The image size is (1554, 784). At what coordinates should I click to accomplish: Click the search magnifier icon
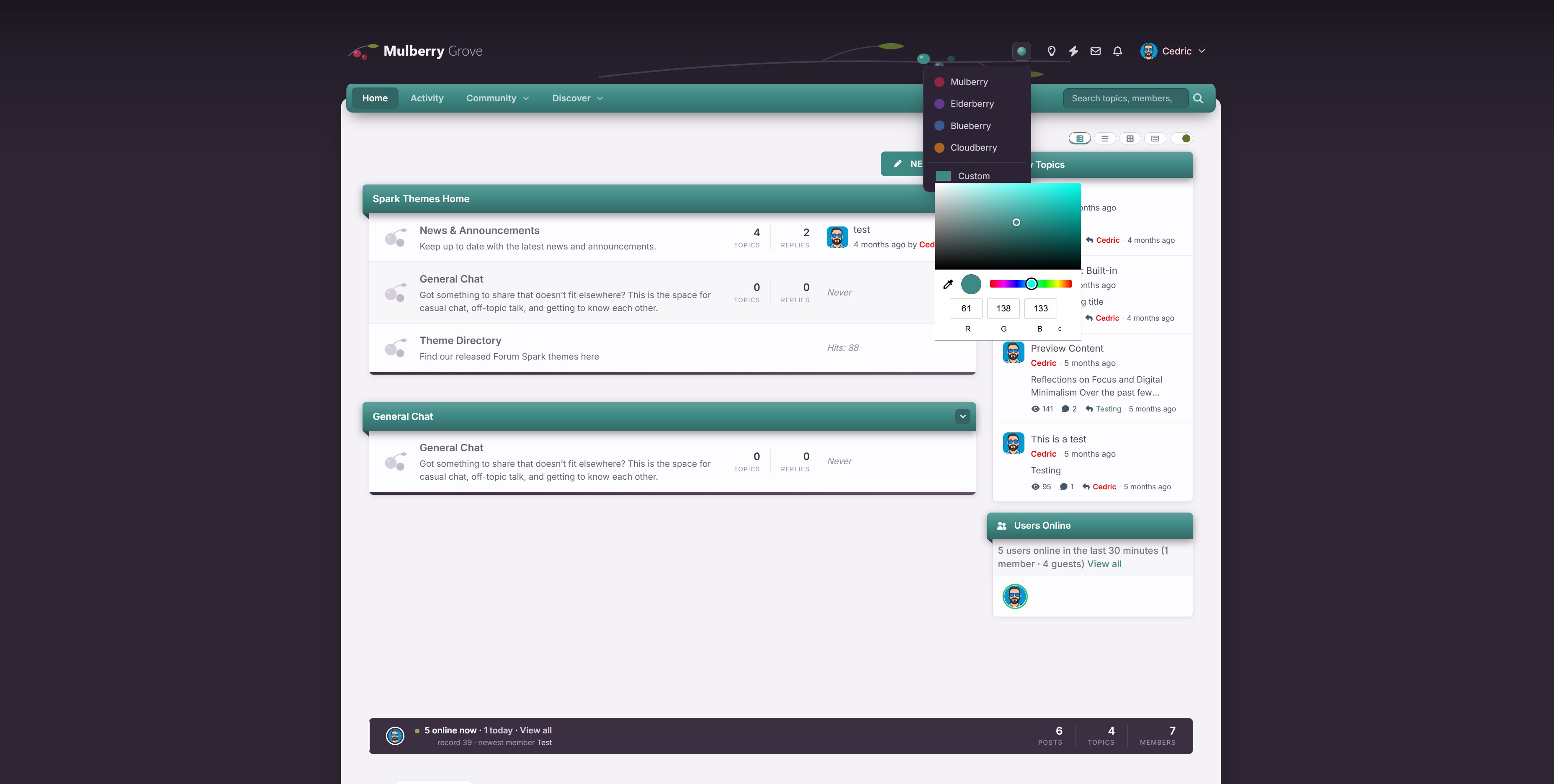pos(1198,98)
